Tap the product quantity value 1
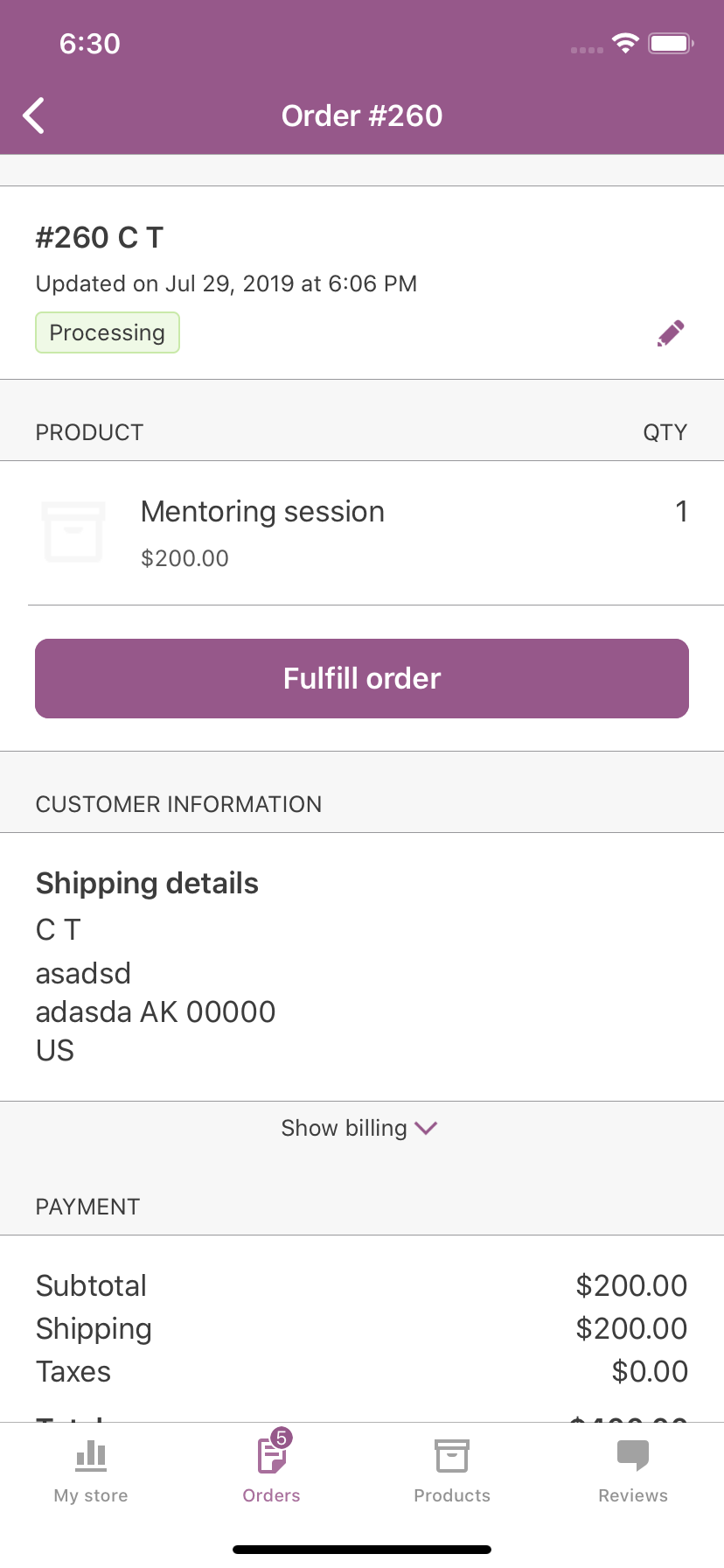Screen dimensions: 724x1568 [681, 512]
